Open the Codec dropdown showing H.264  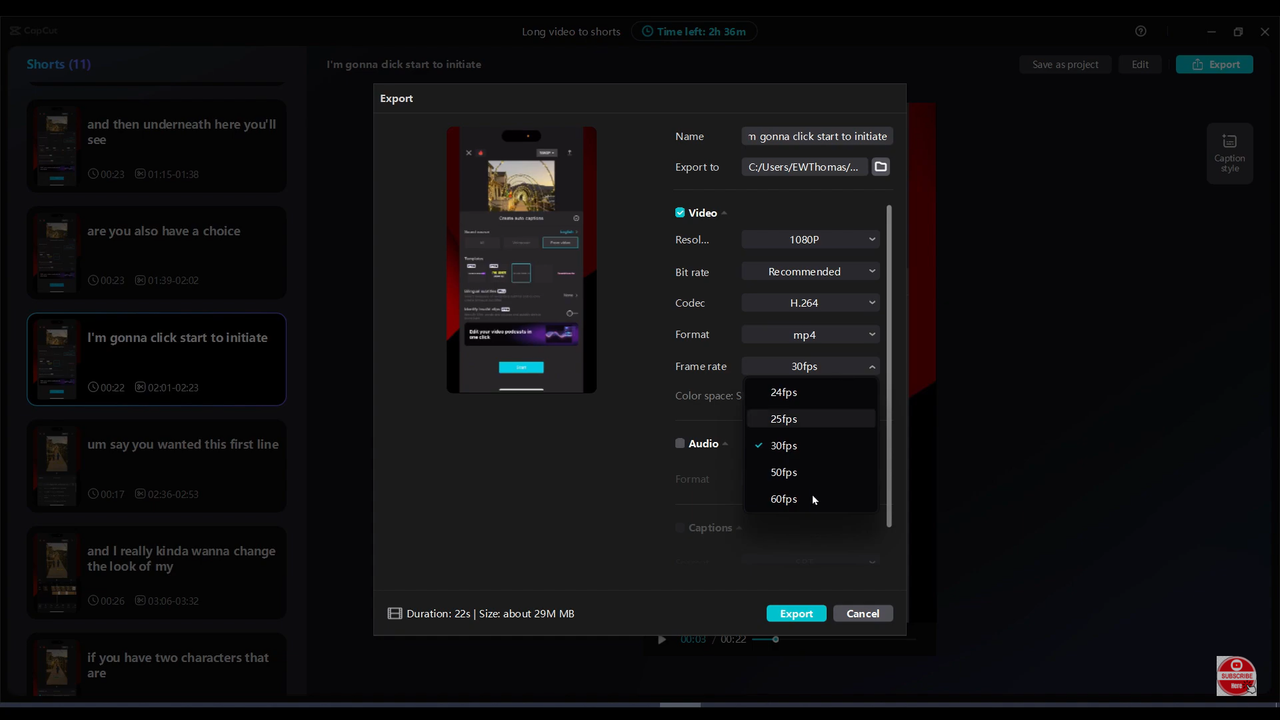(x=806, y=302)
